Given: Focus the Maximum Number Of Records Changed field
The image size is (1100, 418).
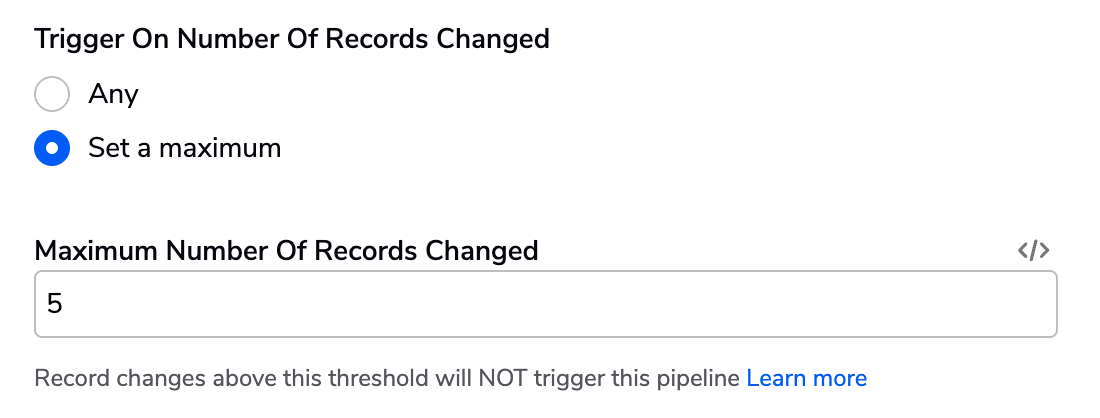Looking at the screenshot, I should (x=546, y=304).
